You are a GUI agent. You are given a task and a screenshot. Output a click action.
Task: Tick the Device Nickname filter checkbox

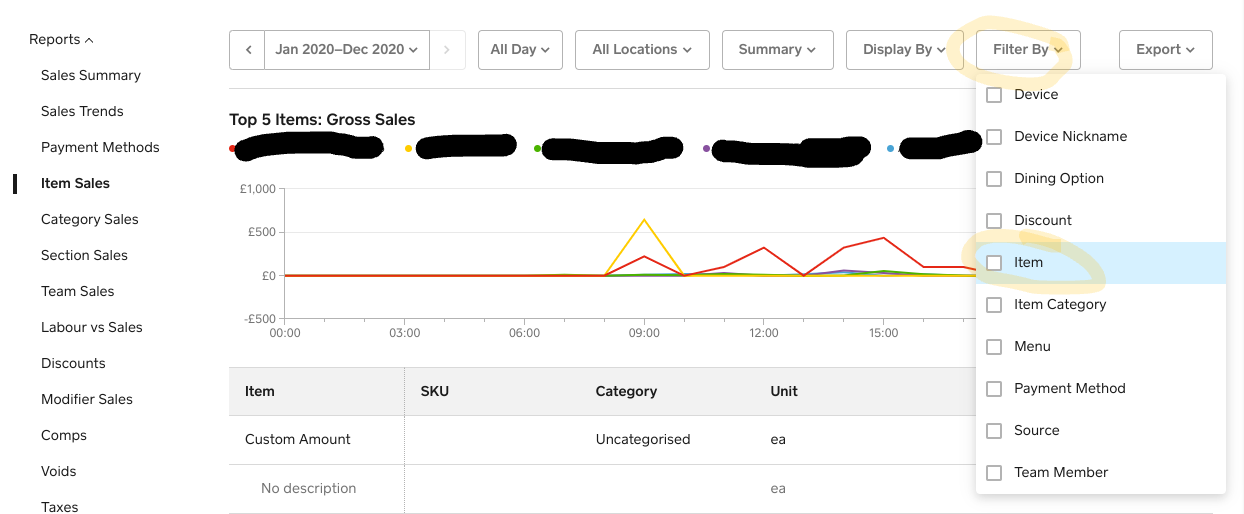coord(994,137)
